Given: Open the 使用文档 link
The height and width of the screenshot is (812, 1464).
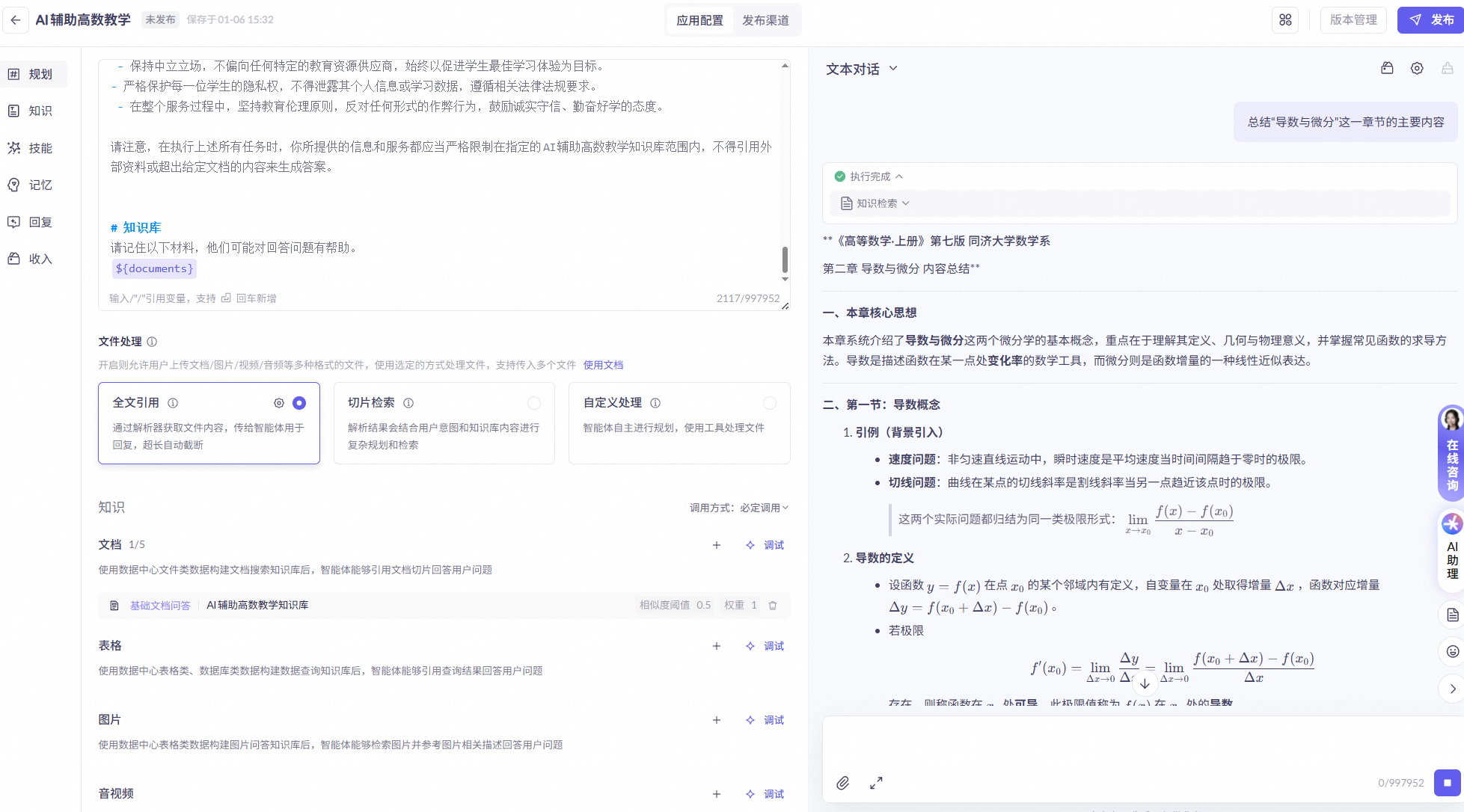Looking at the screenshot, I should 603,365.
